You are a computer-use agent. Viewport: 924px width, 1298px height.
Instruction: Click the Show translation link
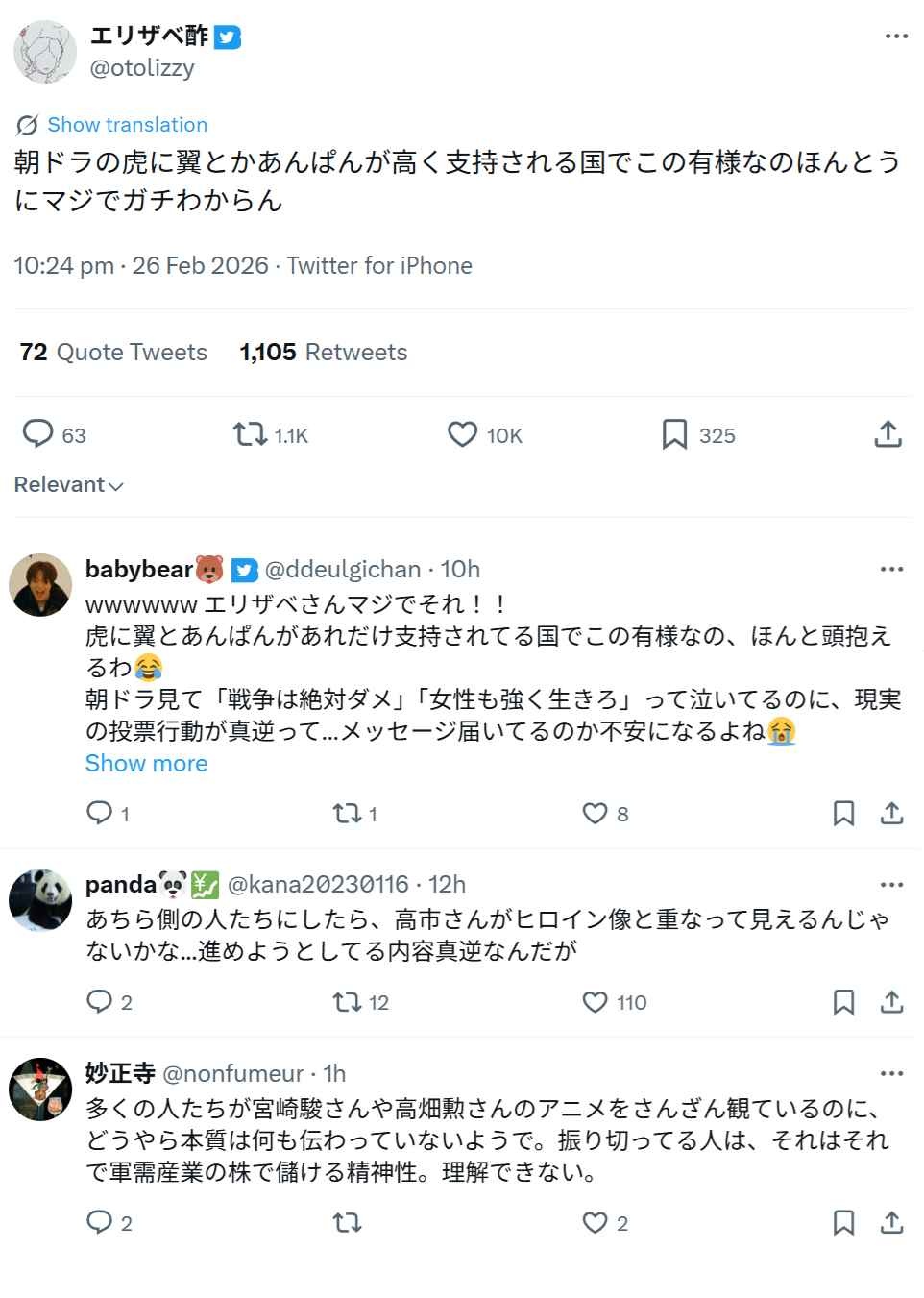tap(127, 125)
